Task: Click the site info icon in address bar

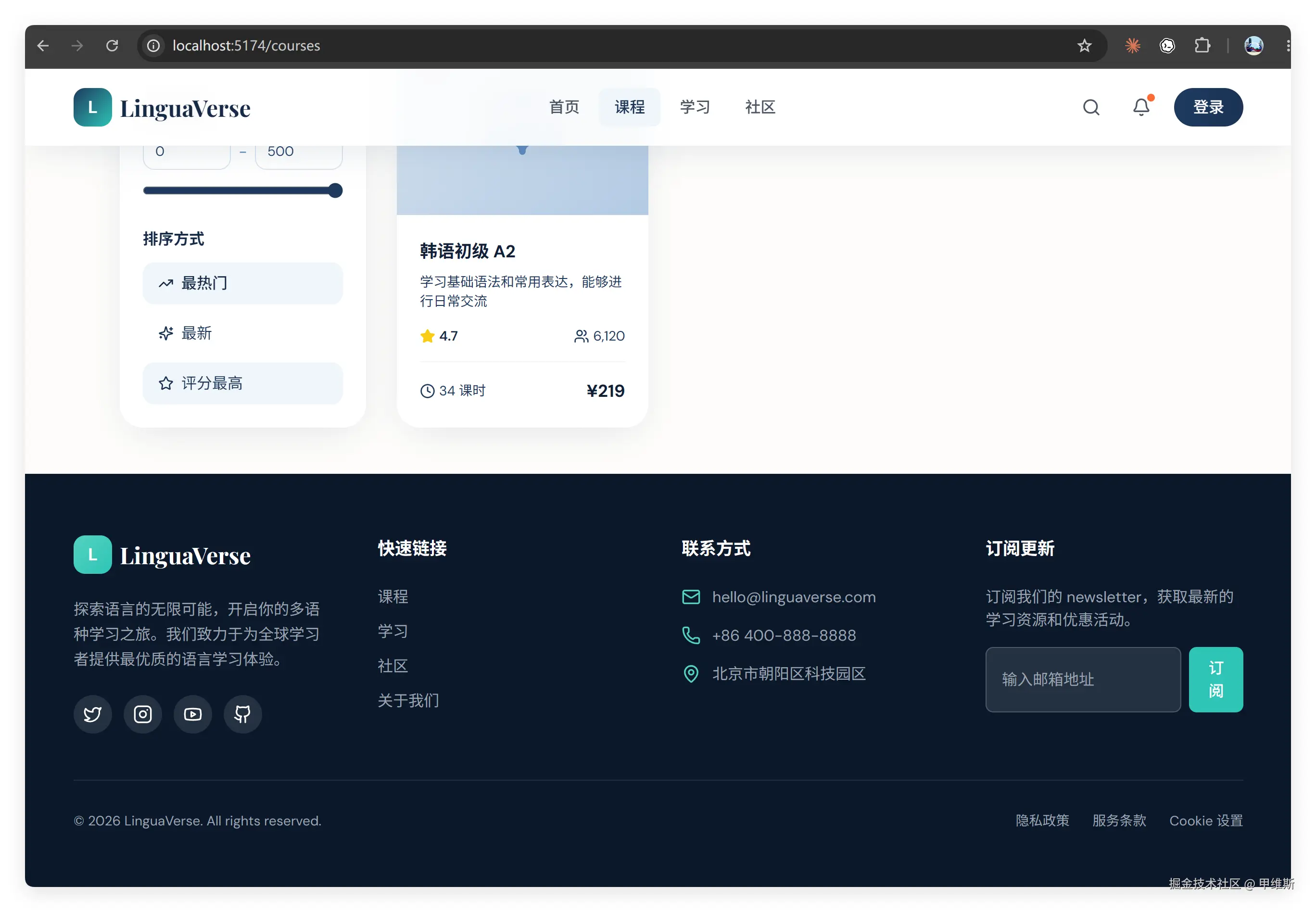Action: [153, 46]
